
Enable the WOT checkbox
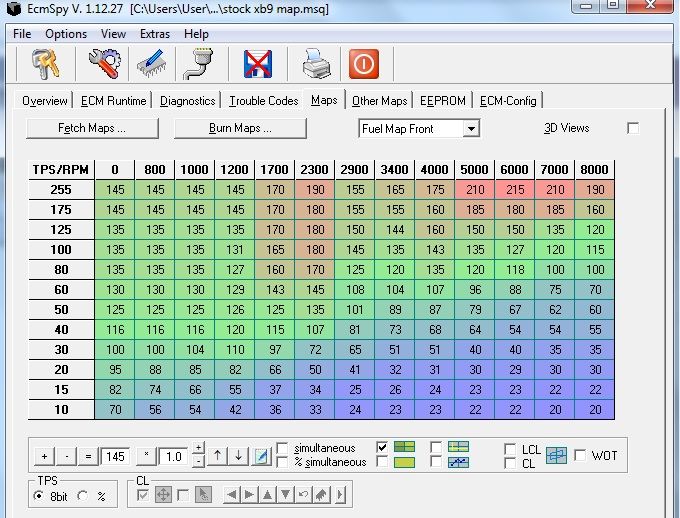(580, 455)
